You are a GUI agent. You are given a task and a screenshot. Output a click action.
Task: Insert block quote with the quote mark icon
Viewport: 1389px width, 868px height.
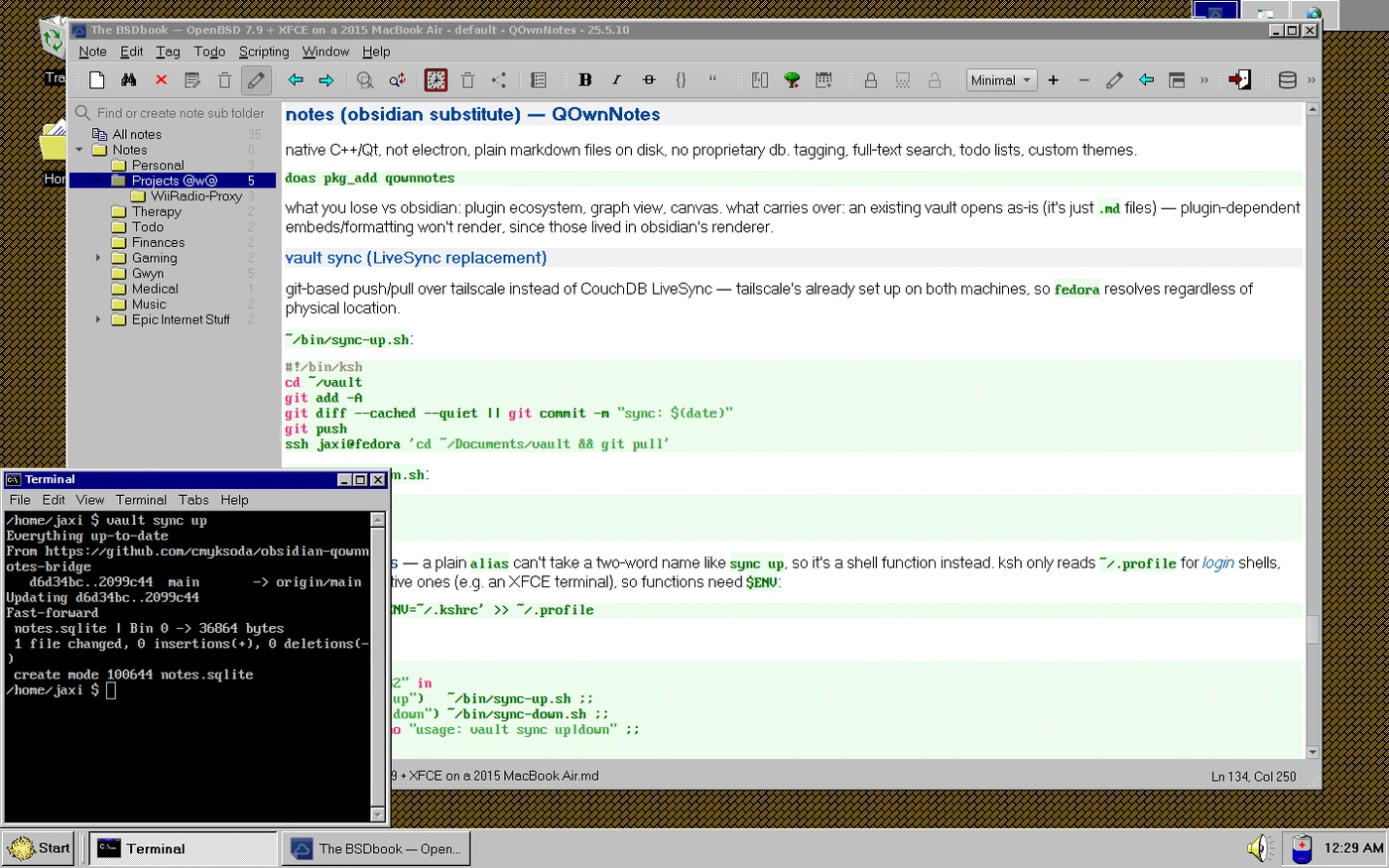pos(712,80)
